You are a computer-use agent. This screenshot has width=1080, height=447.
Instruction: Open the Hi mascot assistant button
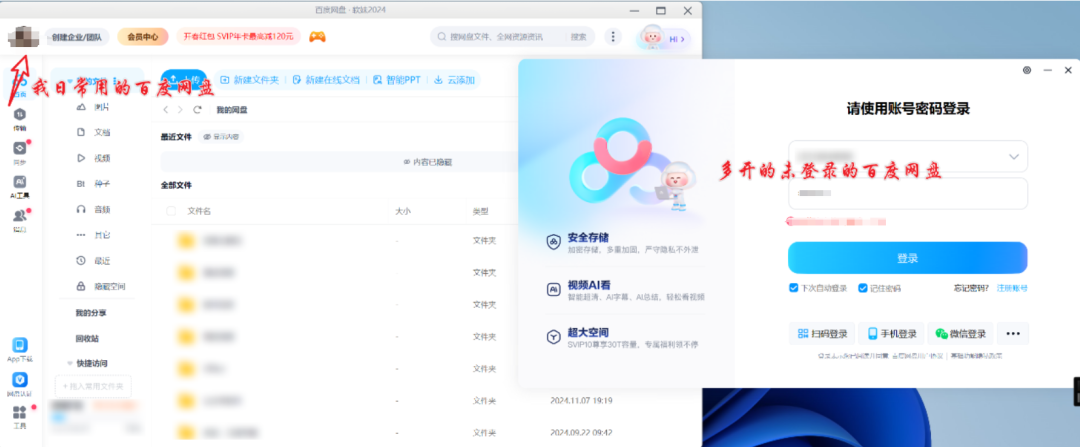pyautogui.click(x=663, y=39)
